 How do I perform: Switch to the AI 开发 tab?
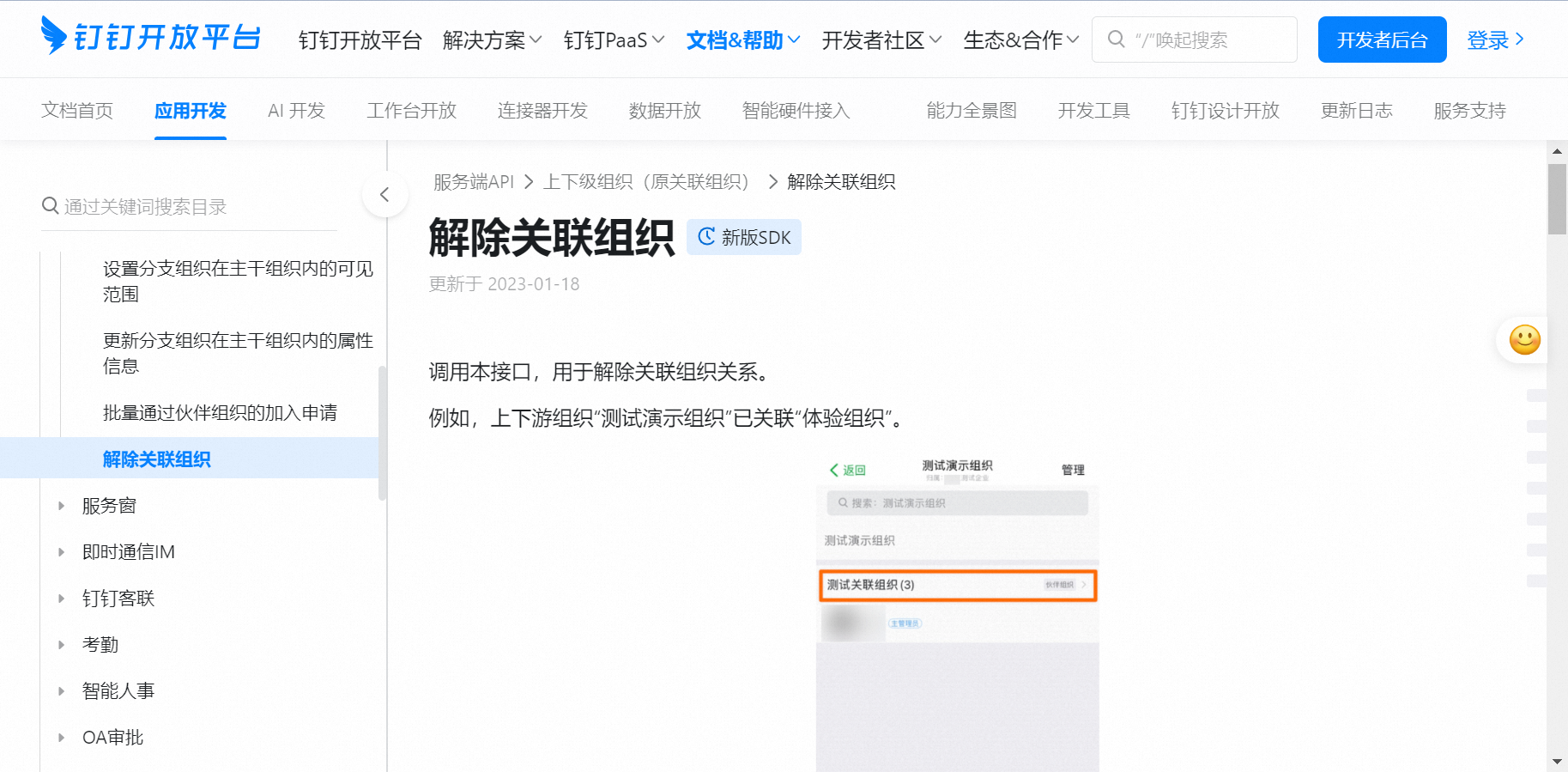[x=296, y=110]
